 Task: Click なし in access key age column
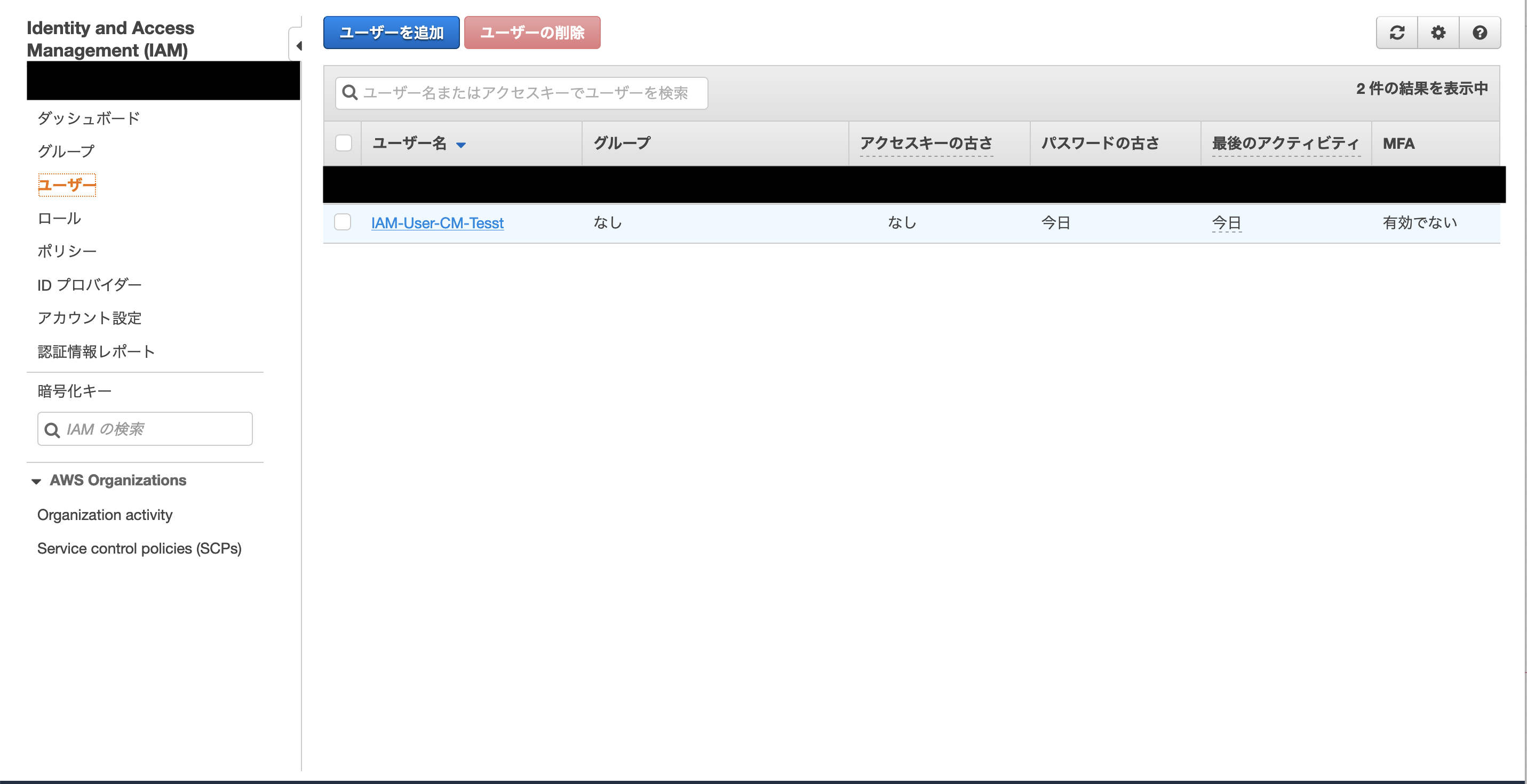tap(902, 223)
